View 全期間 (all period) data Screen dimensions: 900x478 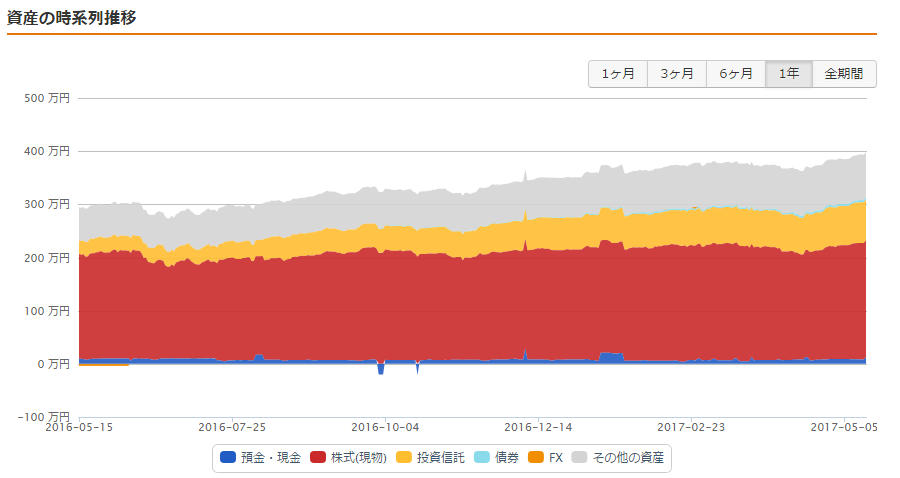pyautogui.click(x=844, y=74)
